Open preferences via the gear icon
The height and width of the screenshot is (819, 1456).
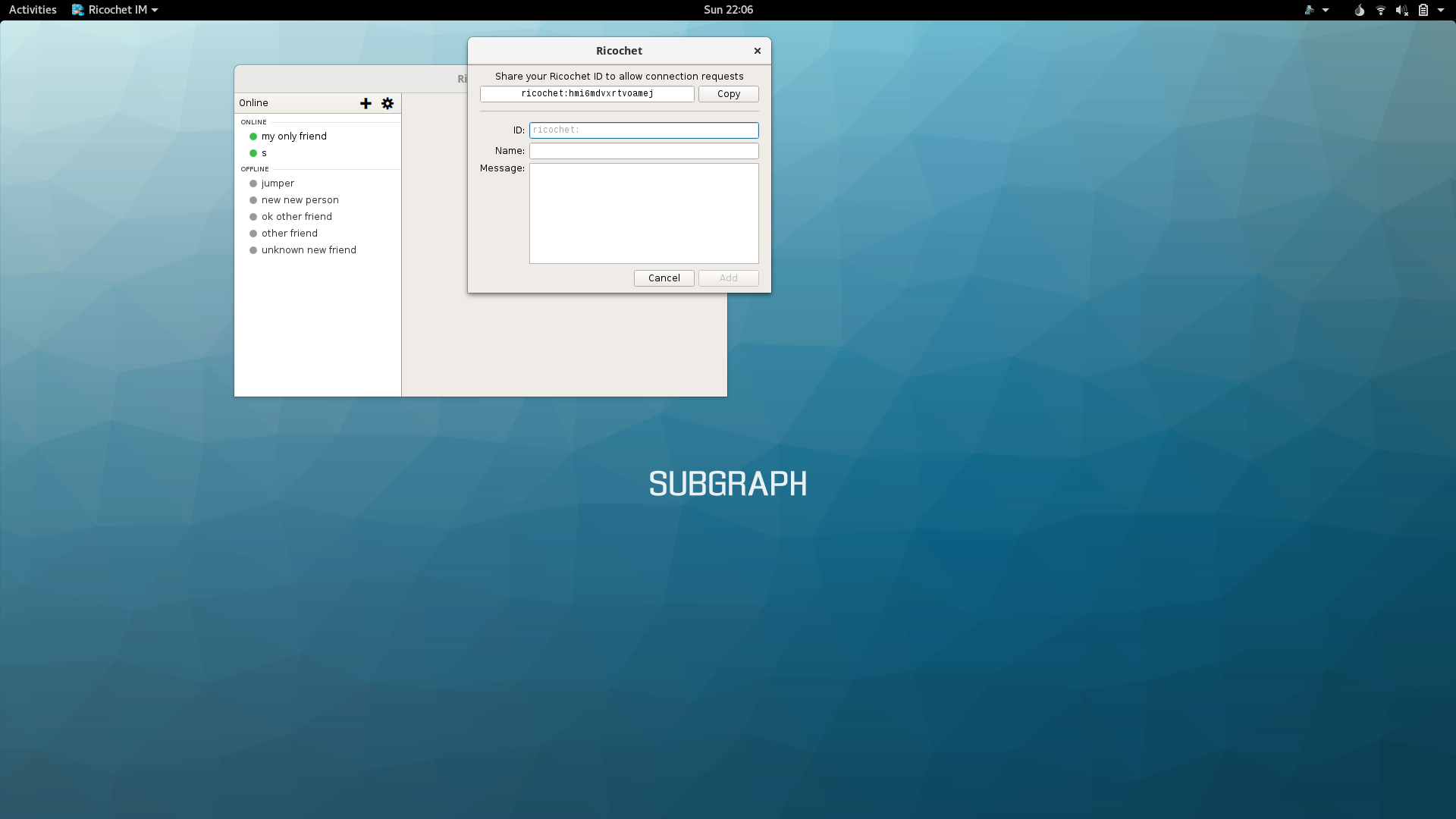pos(388,103)
